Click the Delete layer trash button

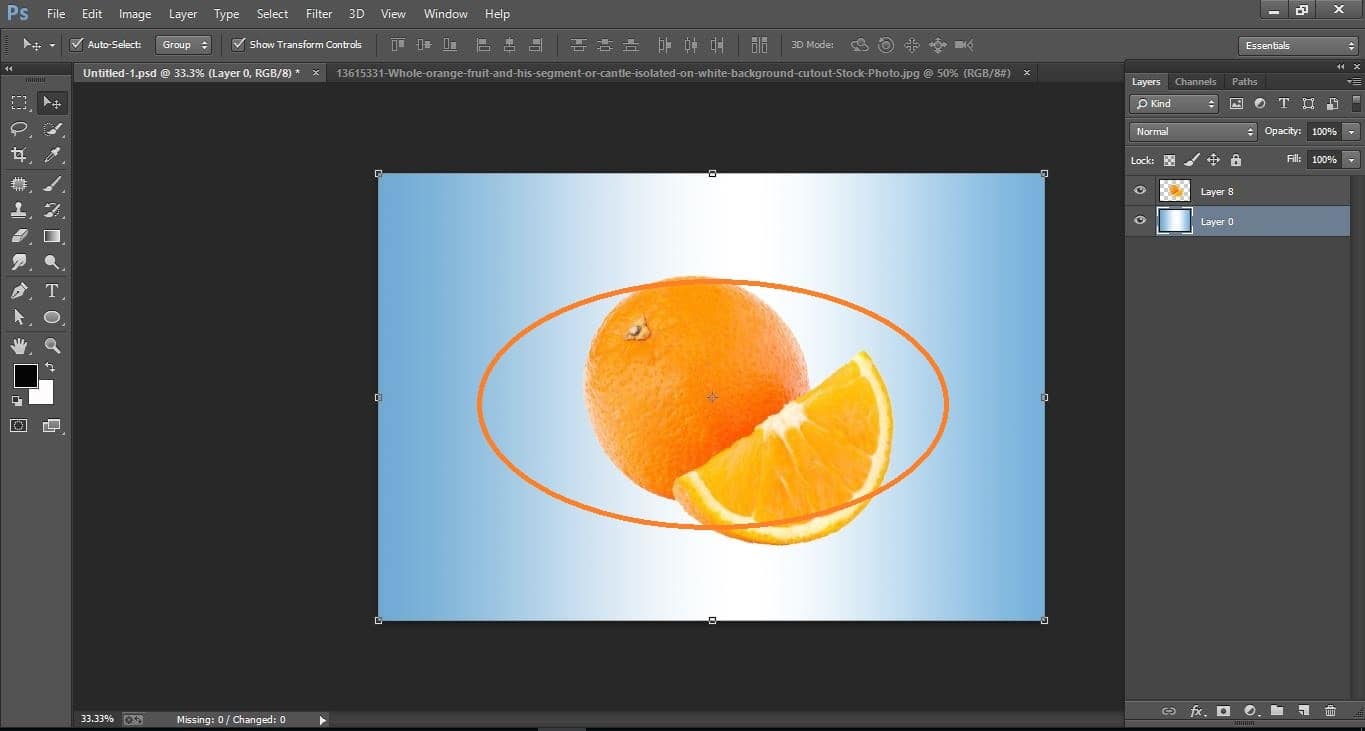(1330, 711)
